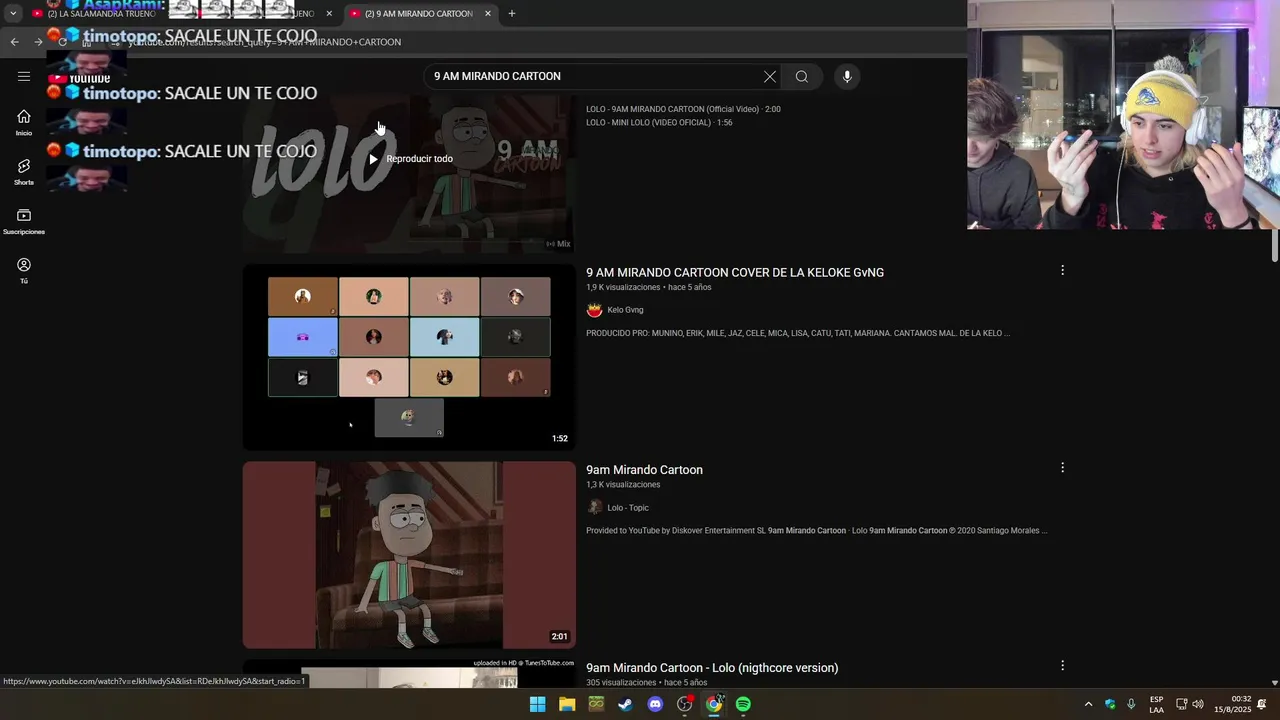The height and width of the screenshot is (720, 1280).
Task: Click the magnifying glass search button
Action: coord(802,76)
